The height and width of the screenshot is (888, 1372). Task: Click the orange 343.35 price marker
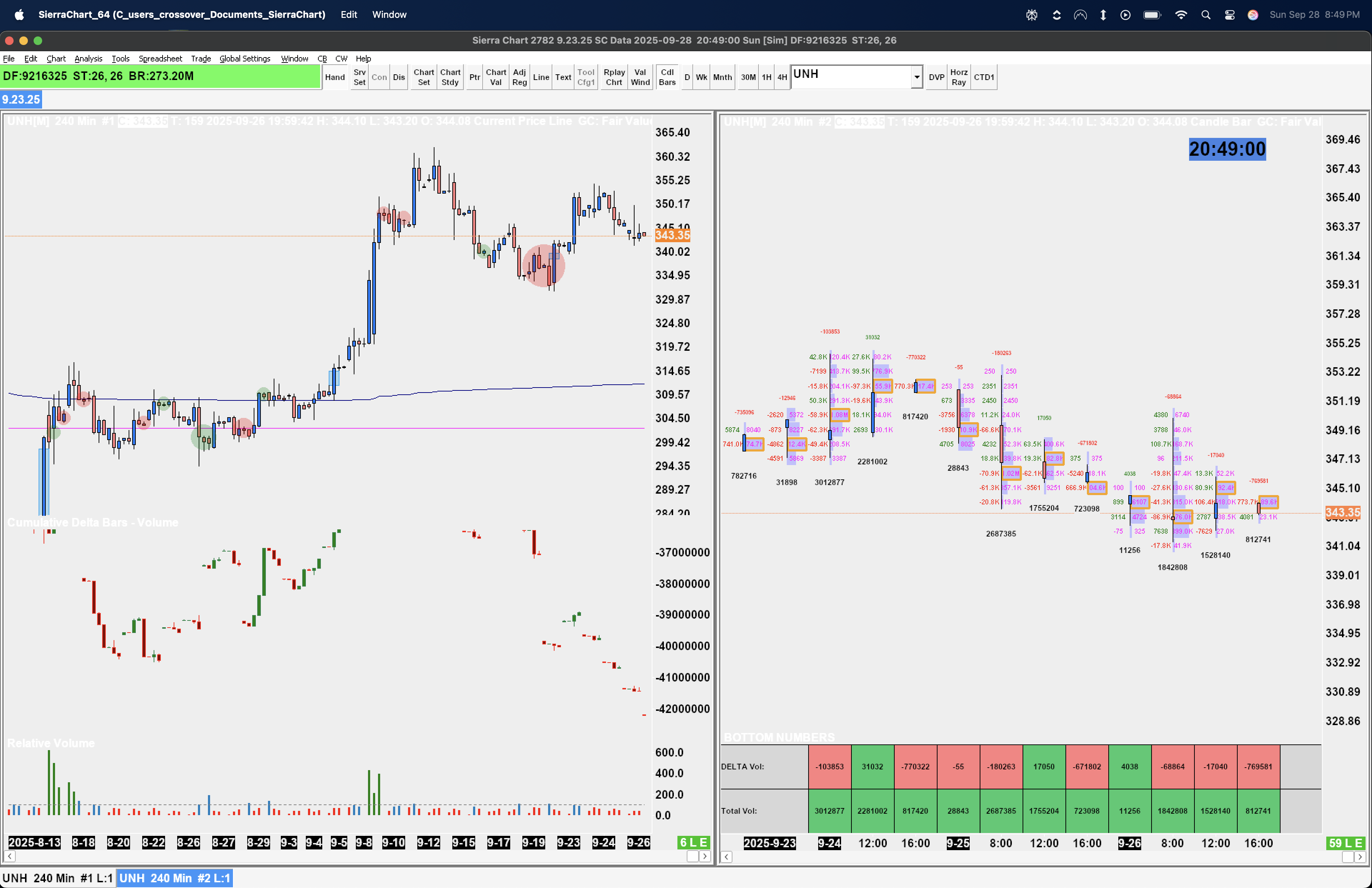click(672, 235)
